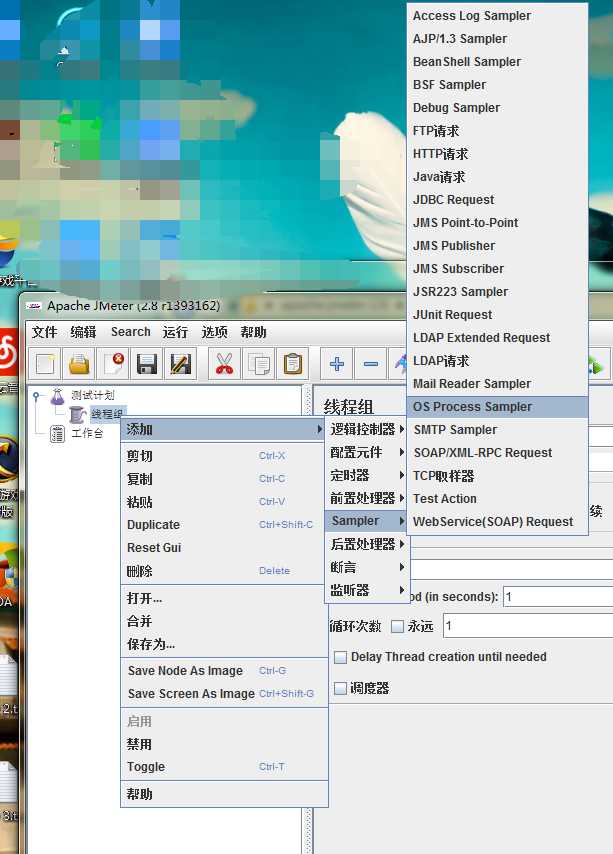Image resolution: width=613 pixels, height=854 pixels.
Task: Expand the Sampler submenu
Action: pos(366,521)
